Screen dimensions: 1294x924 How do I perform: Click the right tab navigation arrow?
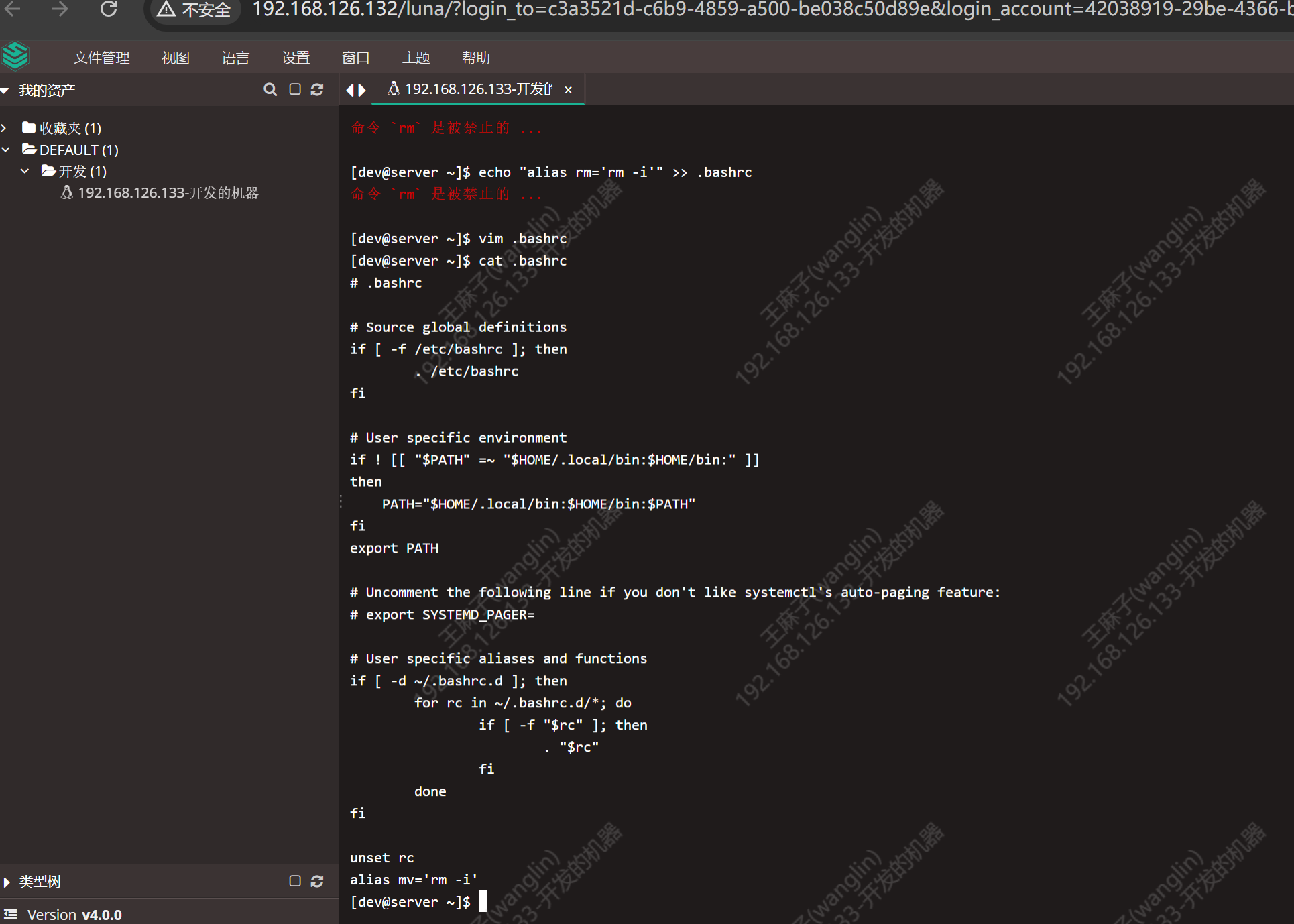(363, 90)
